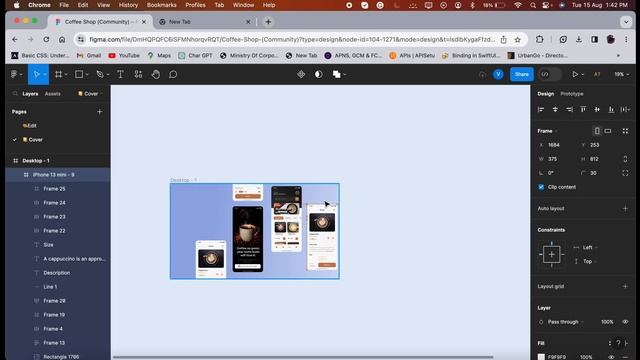Align selection left icon
The image size is (640, 360).
click(541, 109)
